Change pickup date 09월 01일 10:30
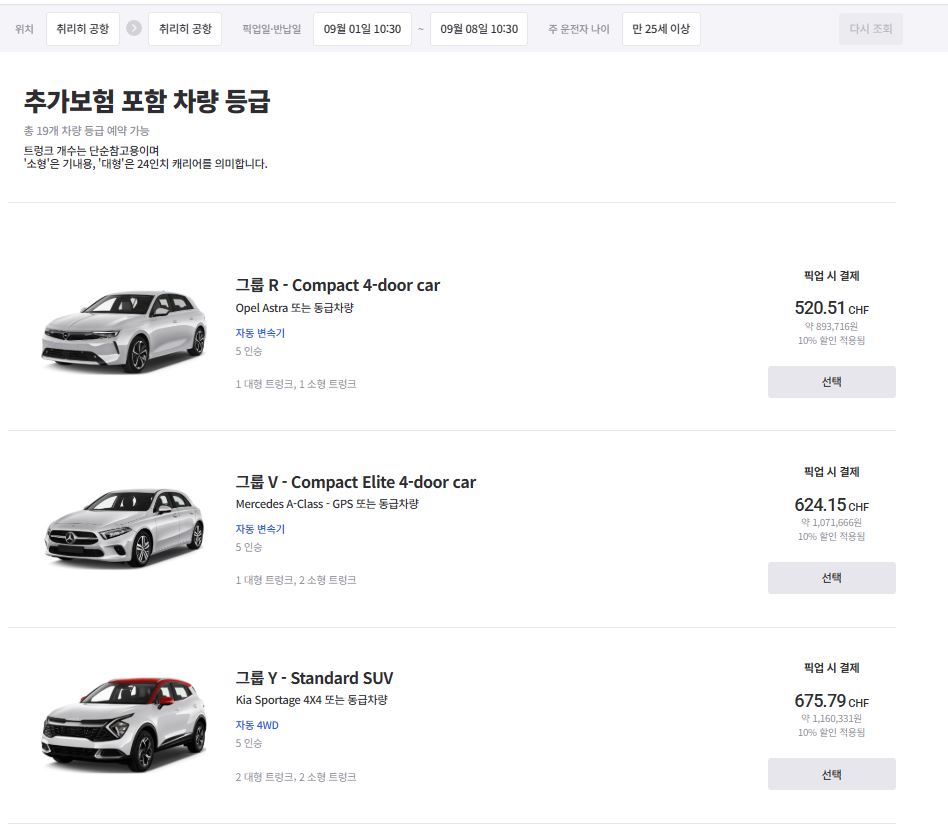This screenshot has width=948, height=833. (362, 29)
